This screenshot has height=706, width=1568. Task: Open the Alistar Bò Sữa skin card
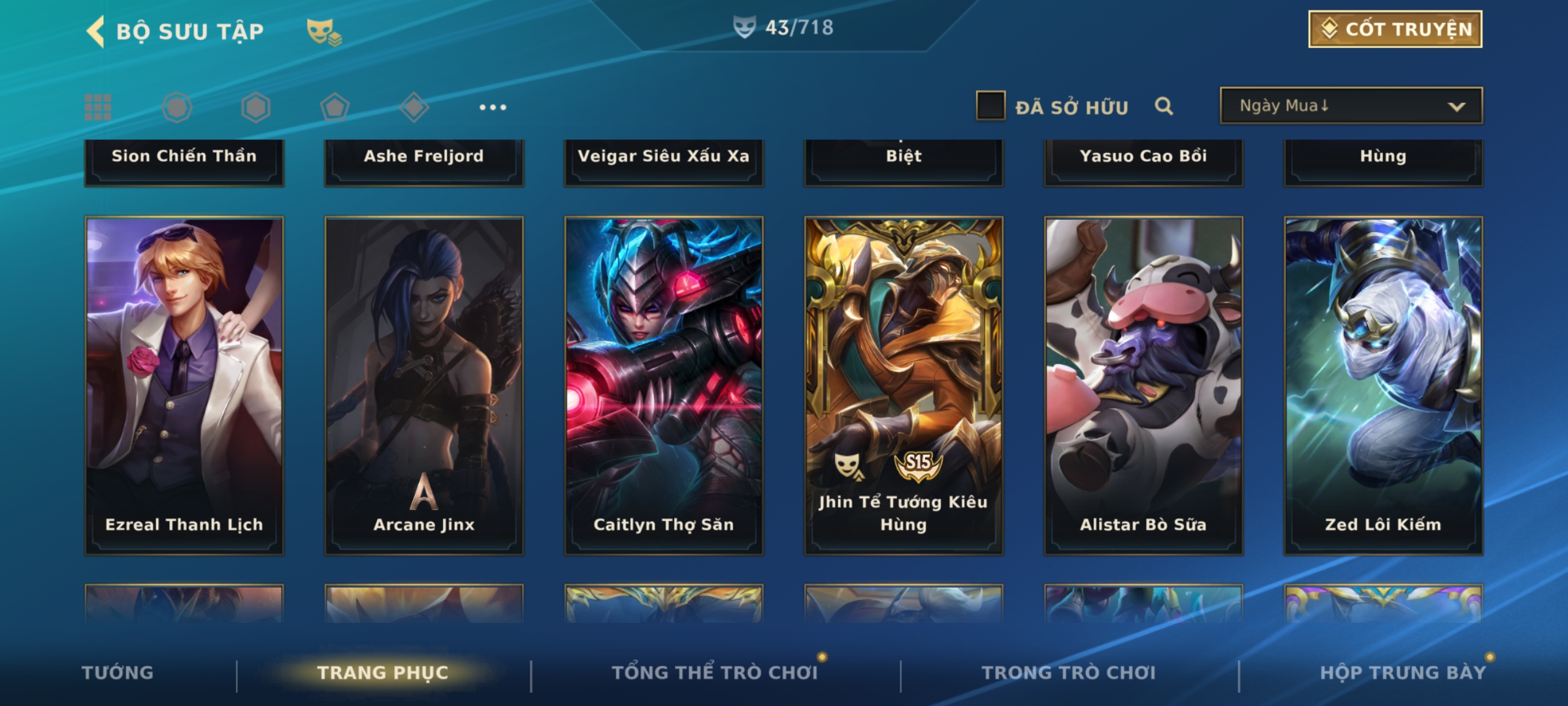1143,386
